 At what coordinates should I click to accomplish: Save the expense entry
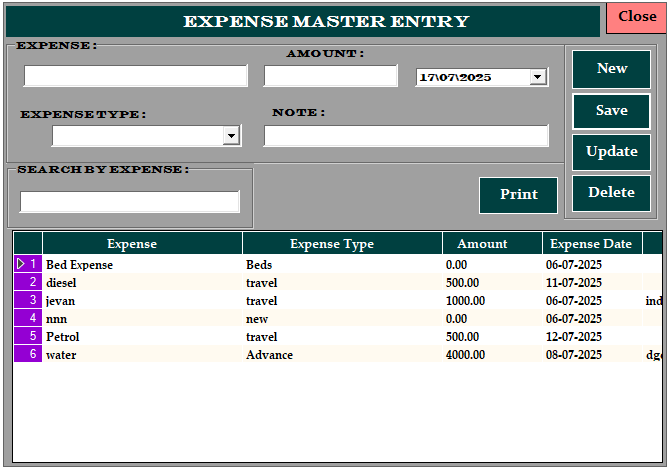click(611, 111)
